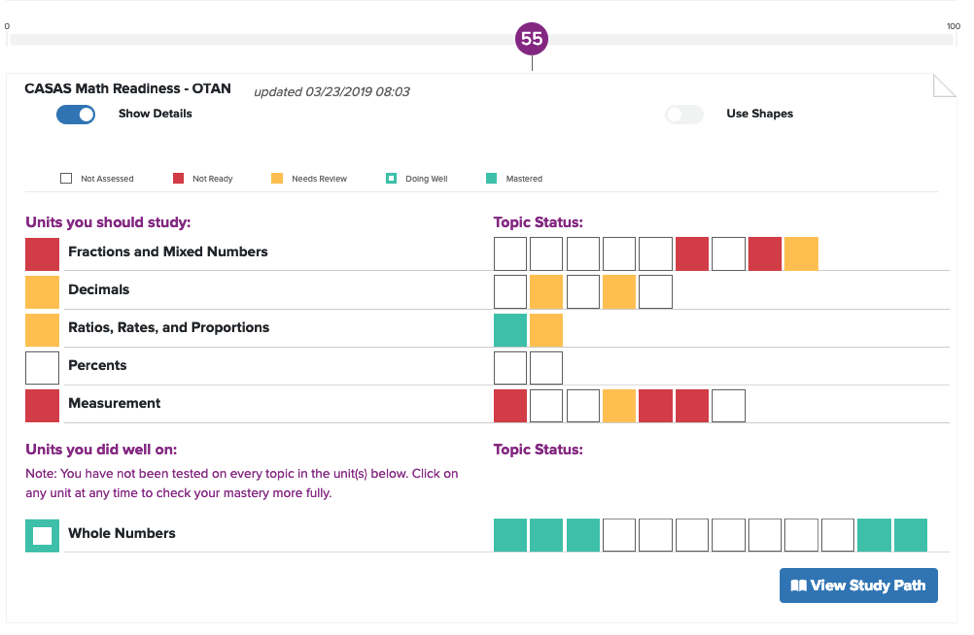Open the Whole Numbers unit

coord(122,533)
